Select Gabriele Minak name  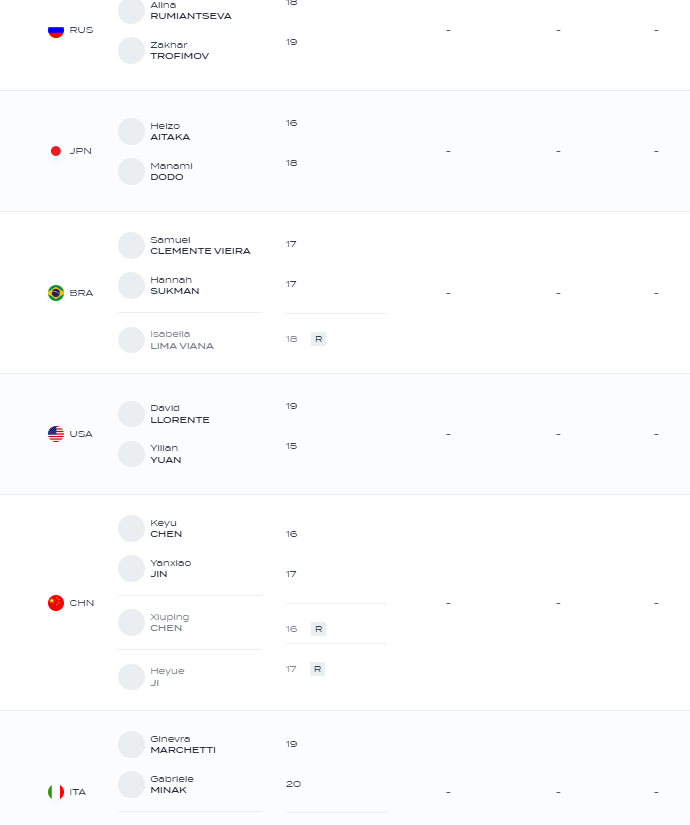[x=172, y=784]
